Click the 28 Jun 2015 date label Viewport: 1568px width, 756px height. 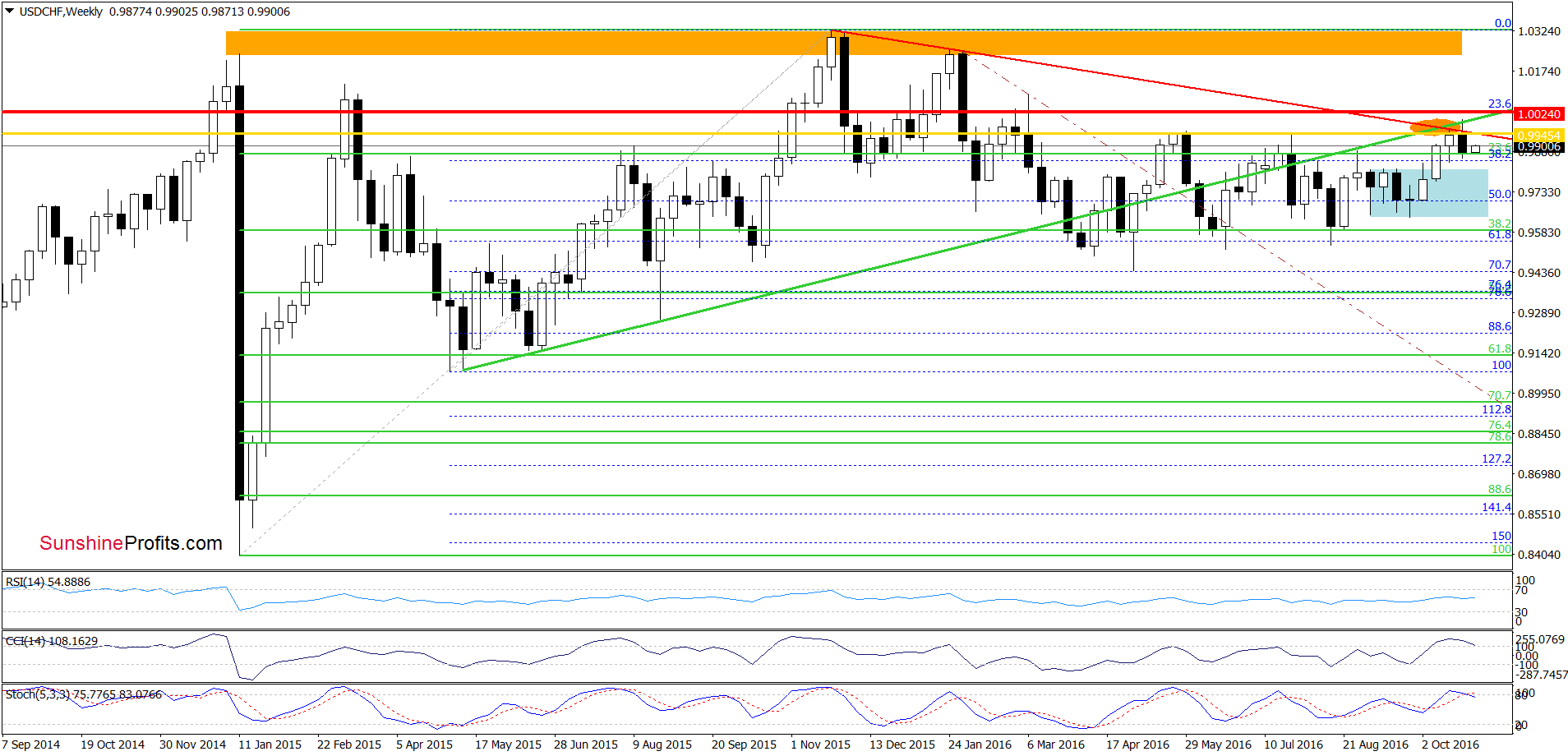point(586,744)
